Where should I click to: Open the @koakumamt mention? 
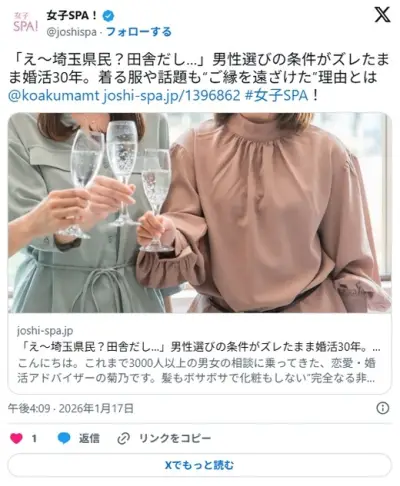54,96
